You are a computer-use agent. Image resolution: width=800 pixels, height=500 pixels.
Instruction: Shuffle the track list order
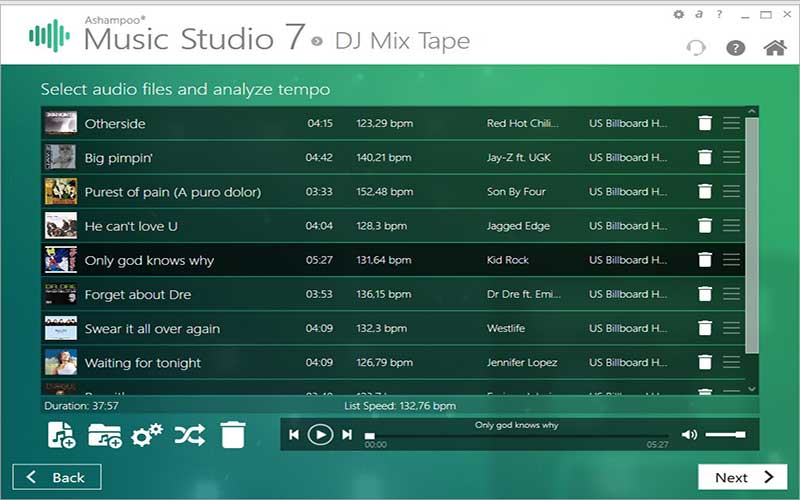pos(189,435)
